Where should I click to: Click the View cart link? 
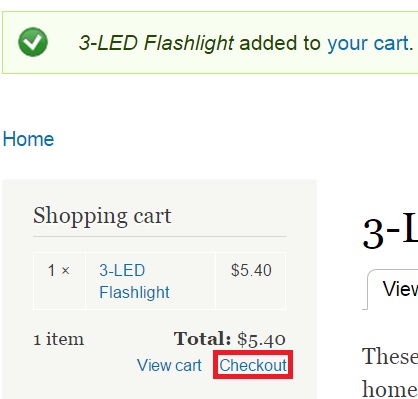click(169, 365)
